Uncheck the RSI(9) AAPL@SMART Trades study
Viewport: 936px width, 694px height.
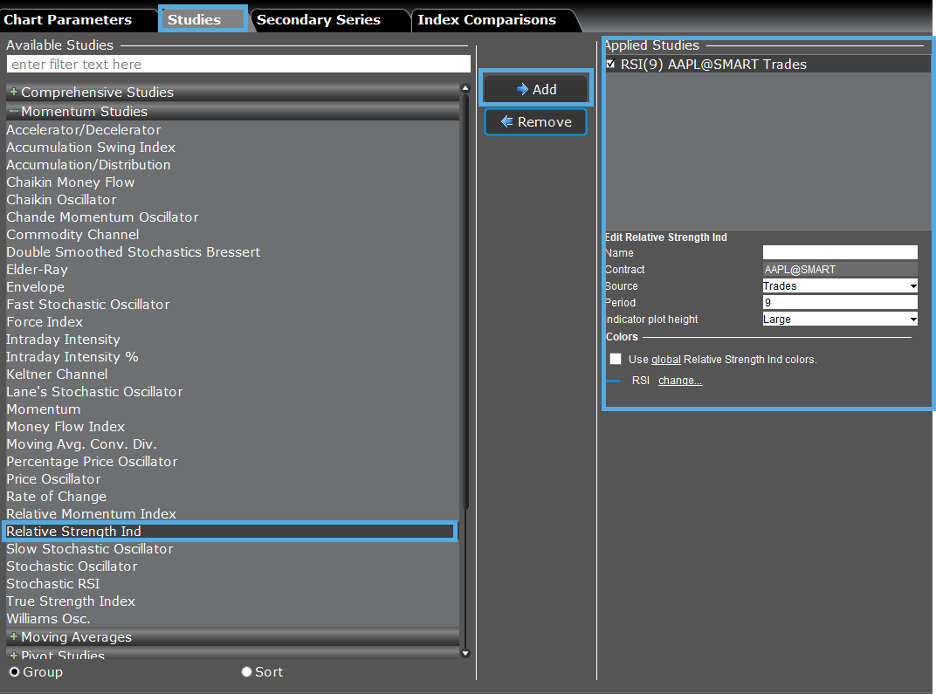click(x=611, y=64)
